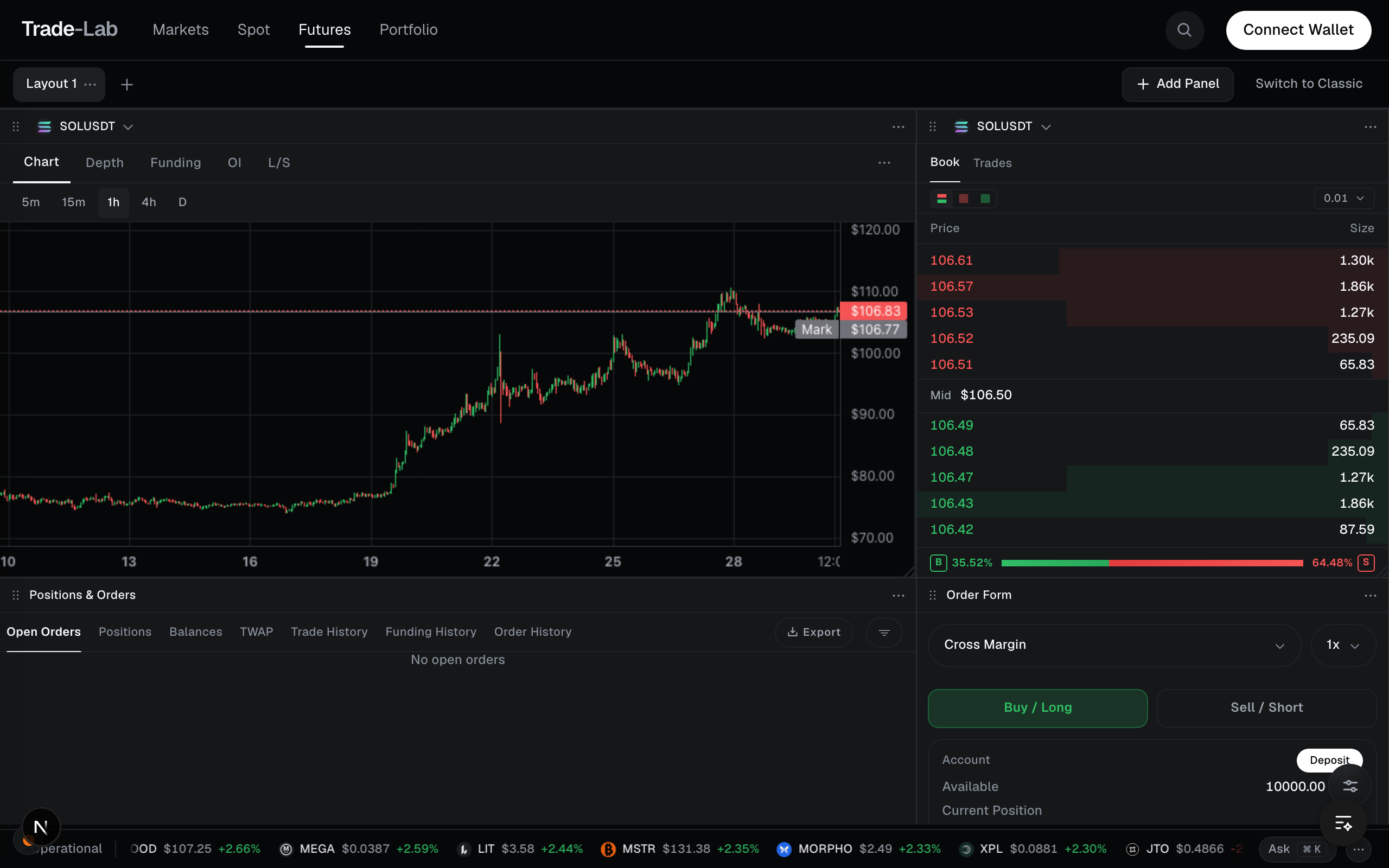Screen dimensions: 1389x868
Task: Open Positions & Orders panel options
Action: [x=899, y=595]
